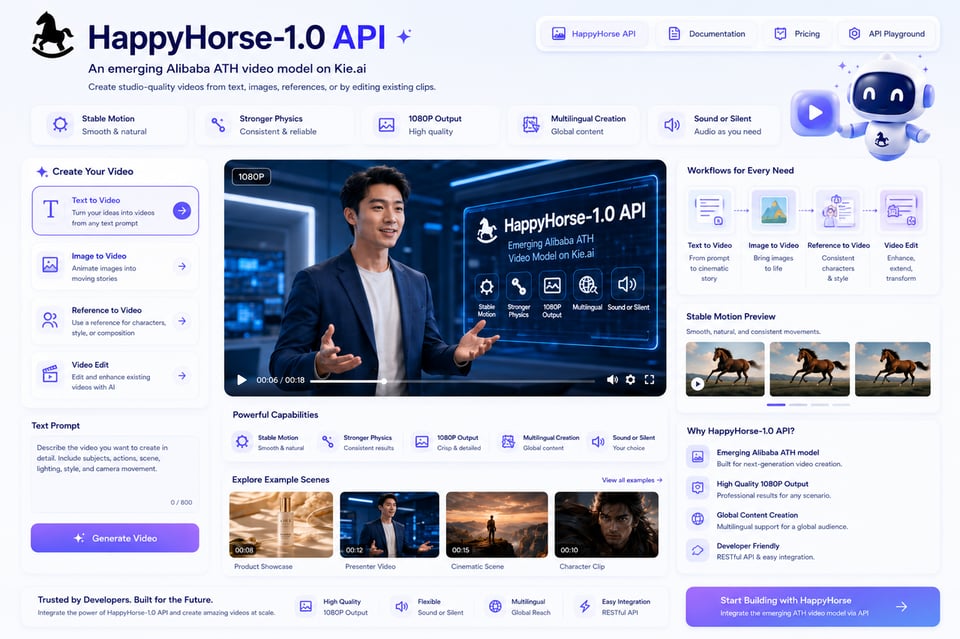Click the Multilingual Global Reach globe icon in footer
This screenshot has height=639, width=960.
point(495,606)
